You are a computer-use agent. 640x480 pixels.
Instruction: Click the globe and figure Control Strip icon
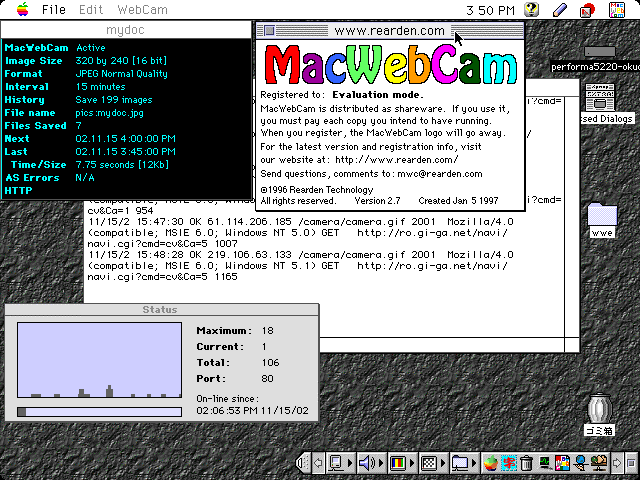coord(598,463)
